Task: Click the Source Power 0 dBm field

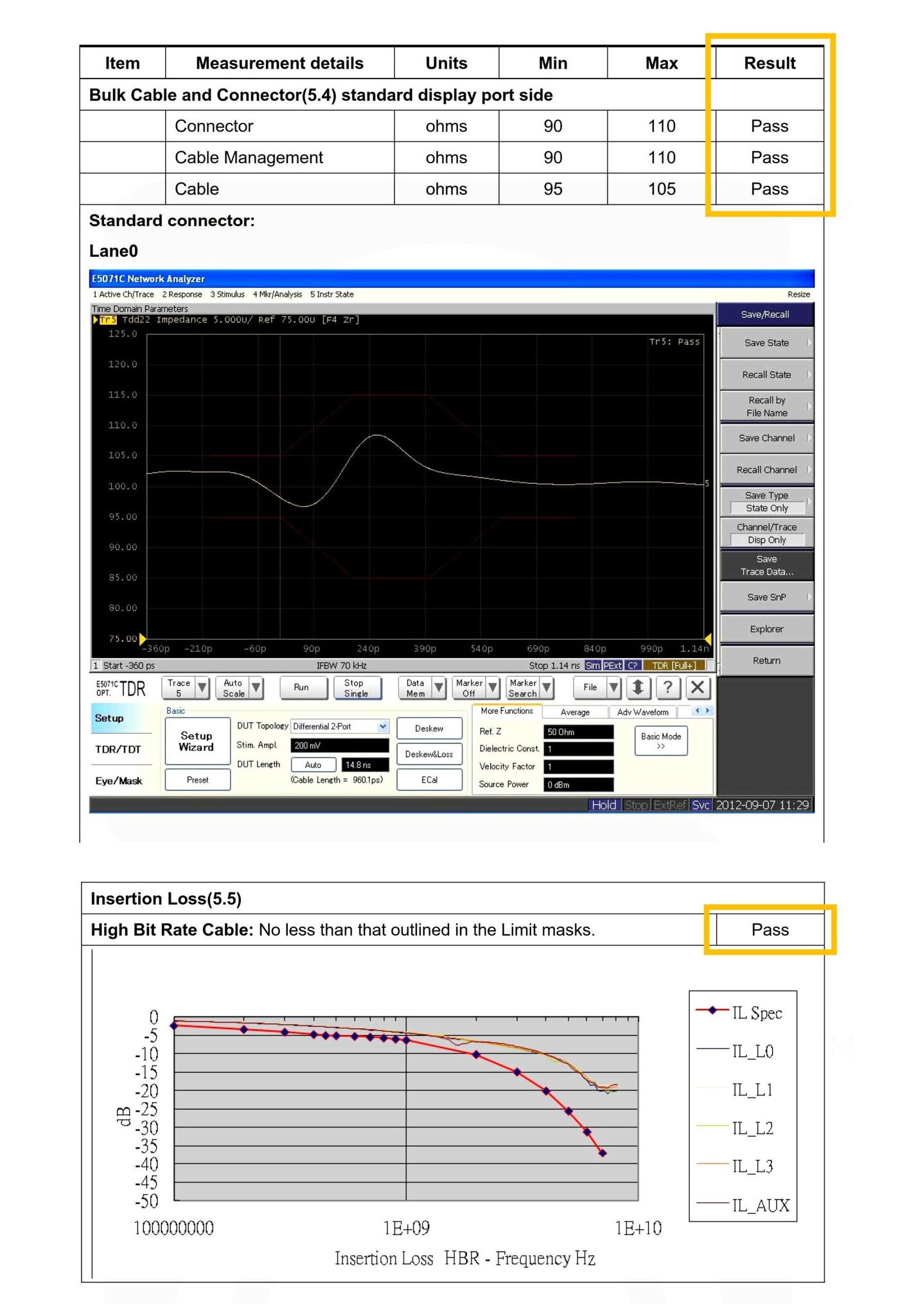Action: point(579,785)
